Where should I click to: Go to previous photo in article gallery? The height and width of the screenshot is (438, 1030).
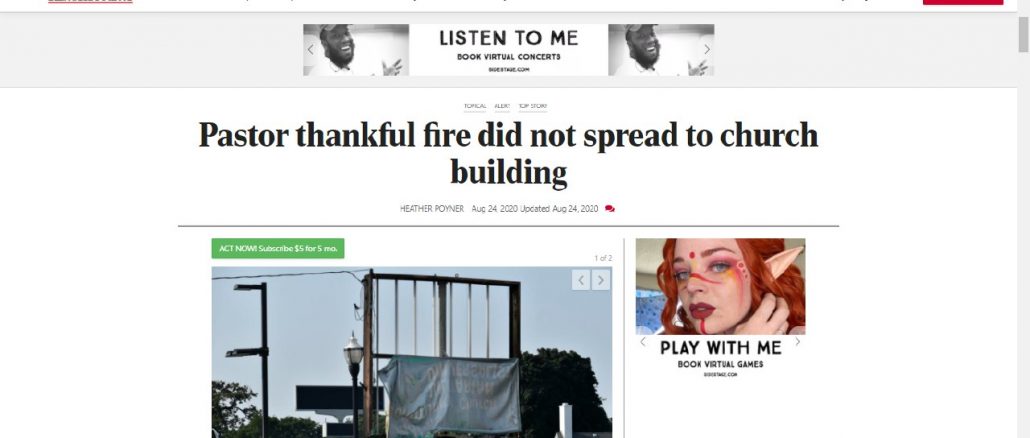[x=581, y=280]
